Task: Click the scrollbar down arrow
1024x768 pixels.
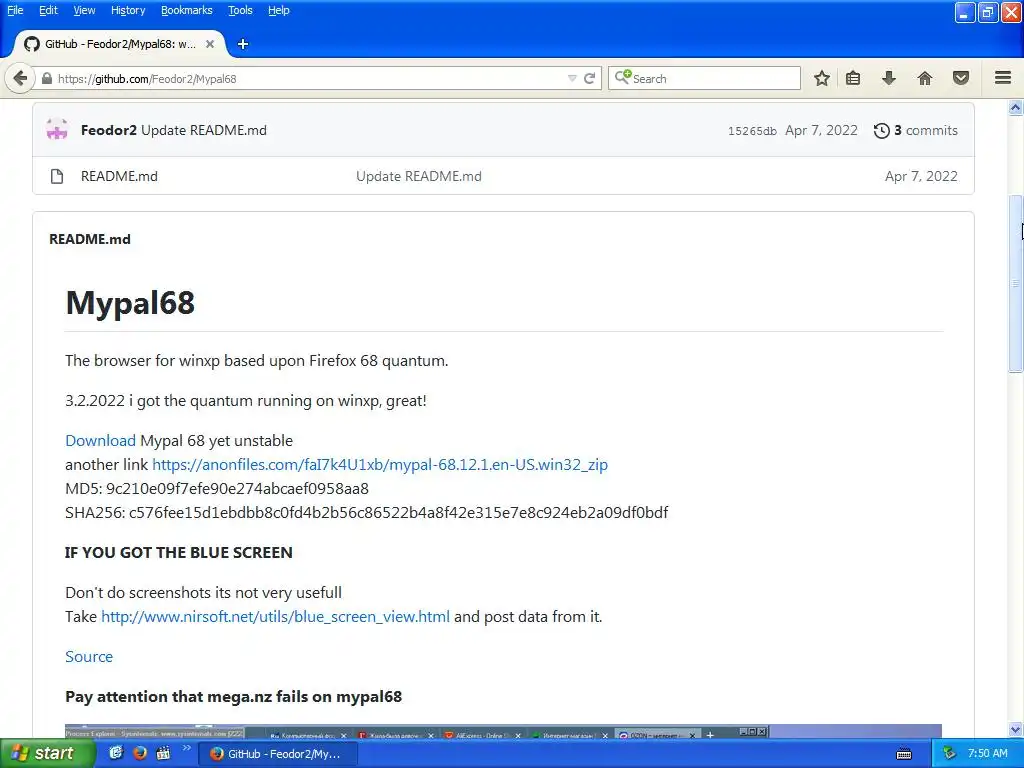Action: pos(1016,729)
